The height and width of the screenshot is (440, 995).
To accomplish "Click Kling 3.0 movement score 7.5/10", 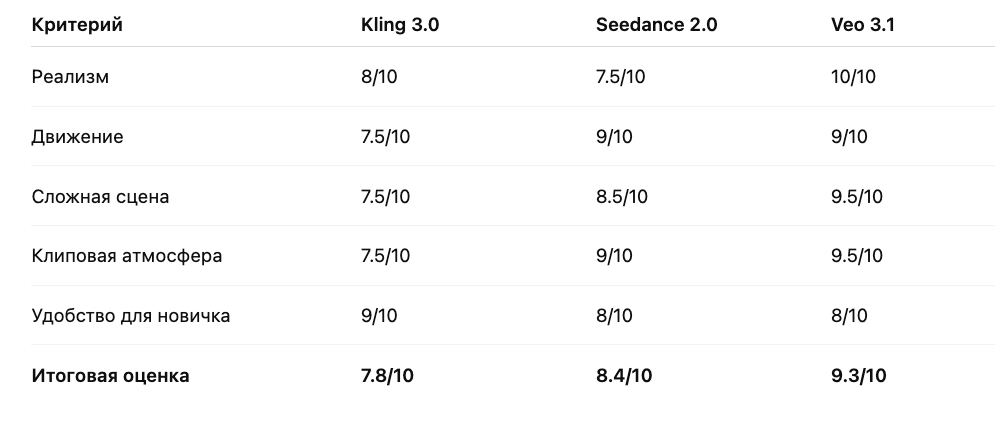I will 385,137.
